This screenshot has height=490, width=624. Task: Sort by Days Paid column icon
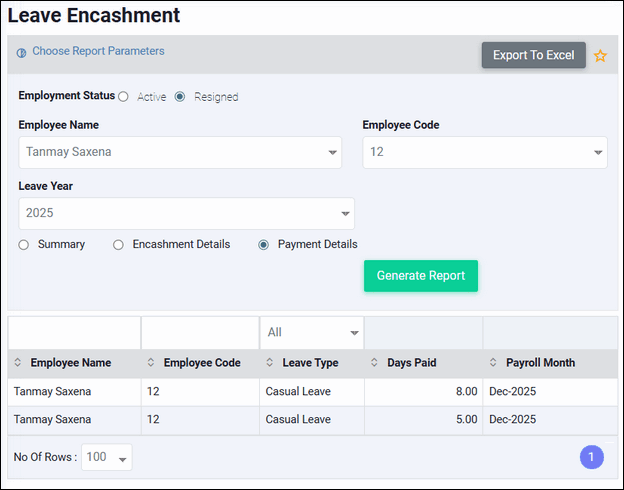tap(374, 363)
